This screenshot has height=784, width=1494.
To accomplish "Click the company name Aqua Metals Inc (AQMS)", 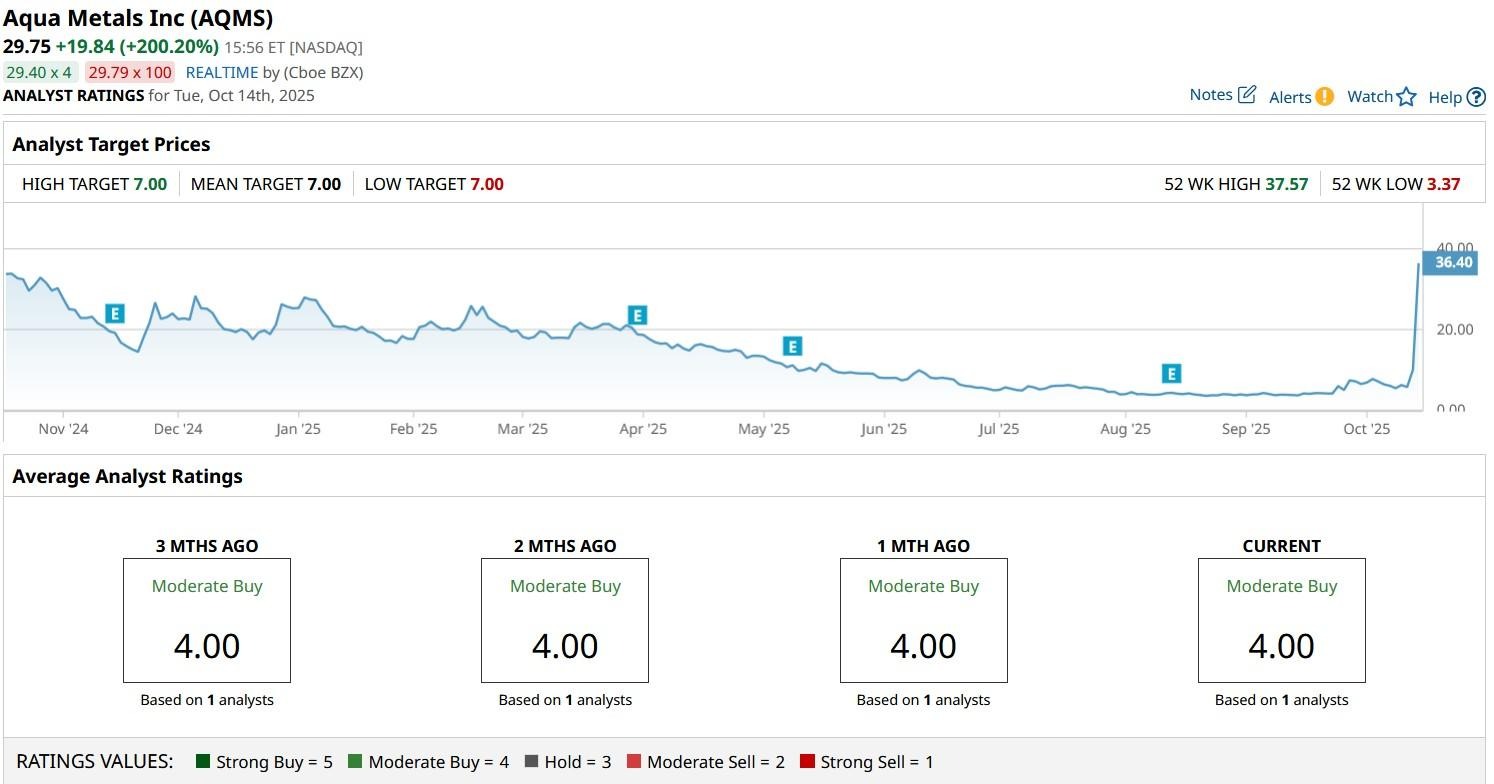I will [138, 17].
